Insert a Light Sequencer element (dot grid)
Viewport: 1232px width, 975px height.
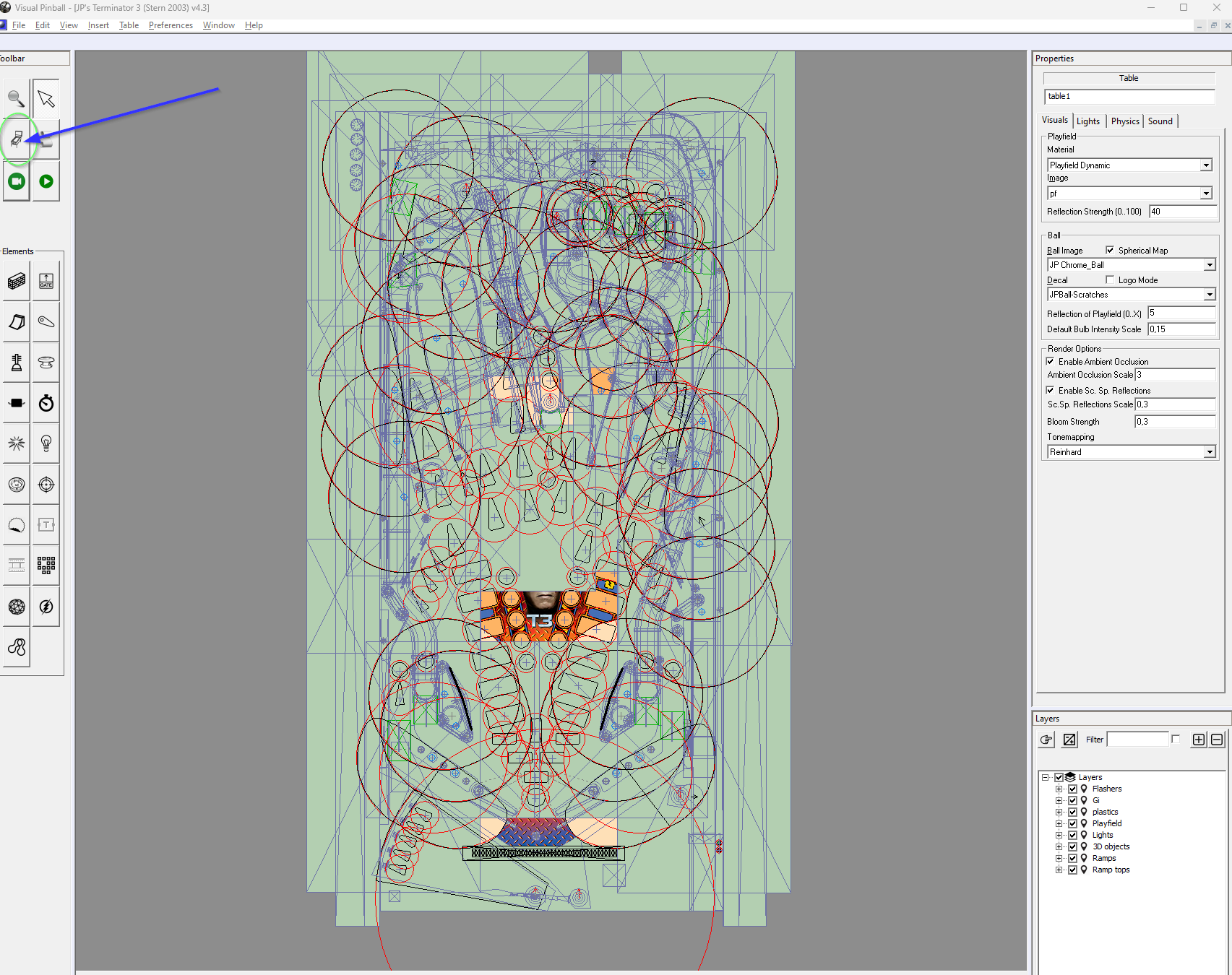coord(46,565)
